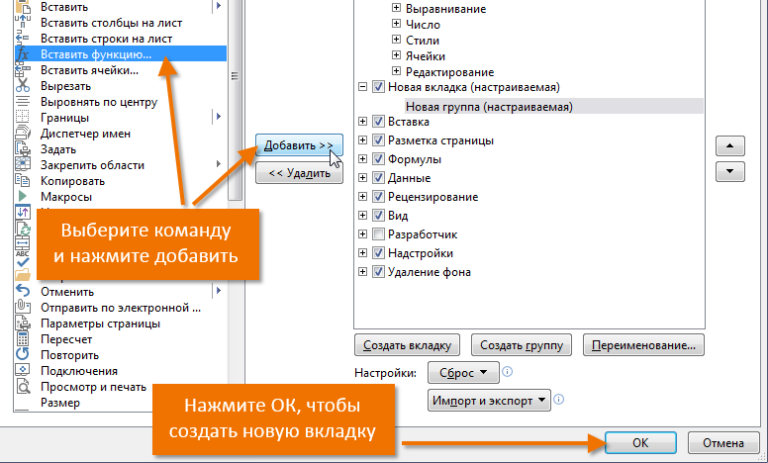
Task: Click the icon beside Просмотр и печать
Action: pyautogui.click(x=24, y=387)
